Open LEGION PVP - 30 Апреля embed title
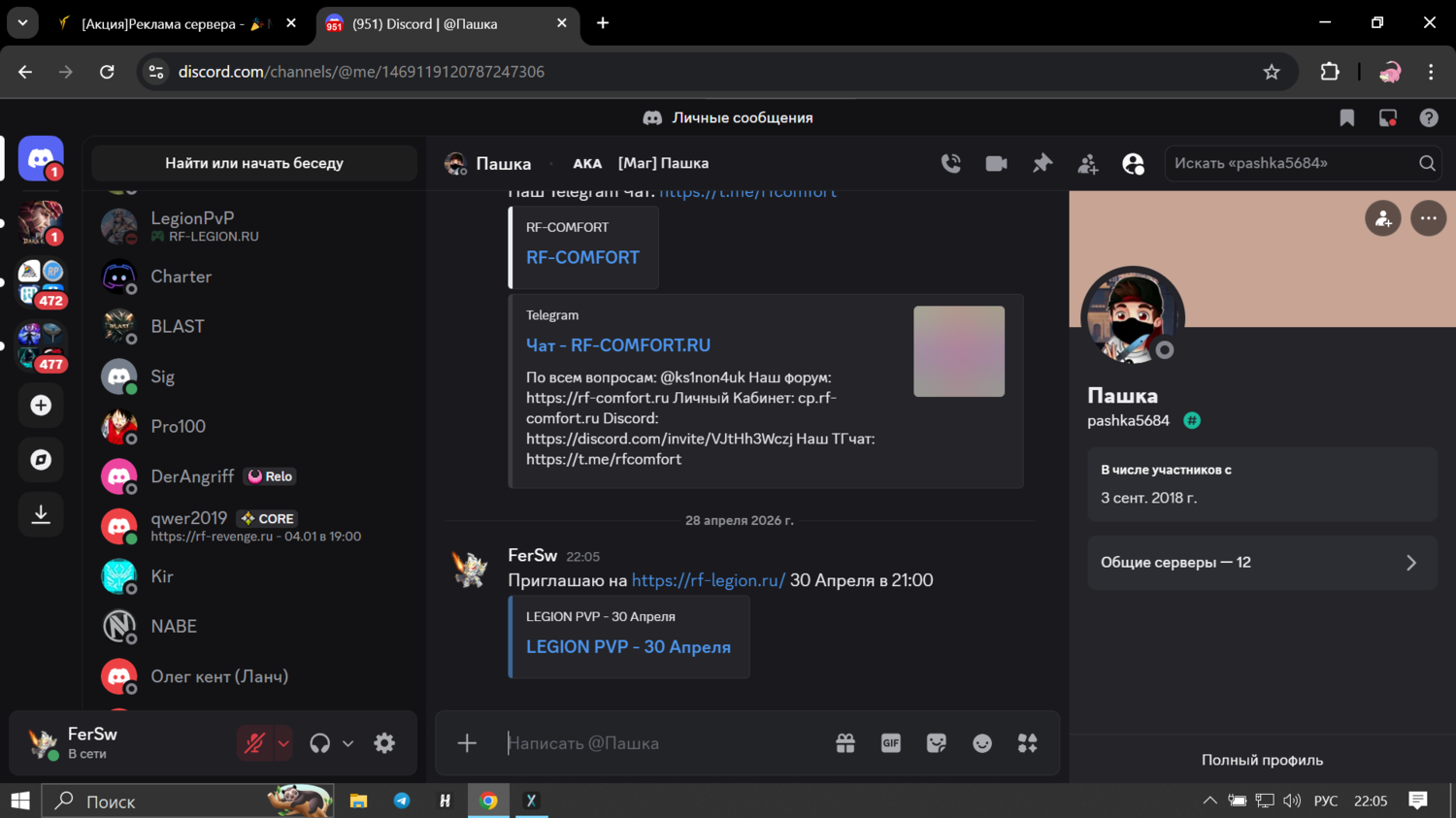 (628, 647)
